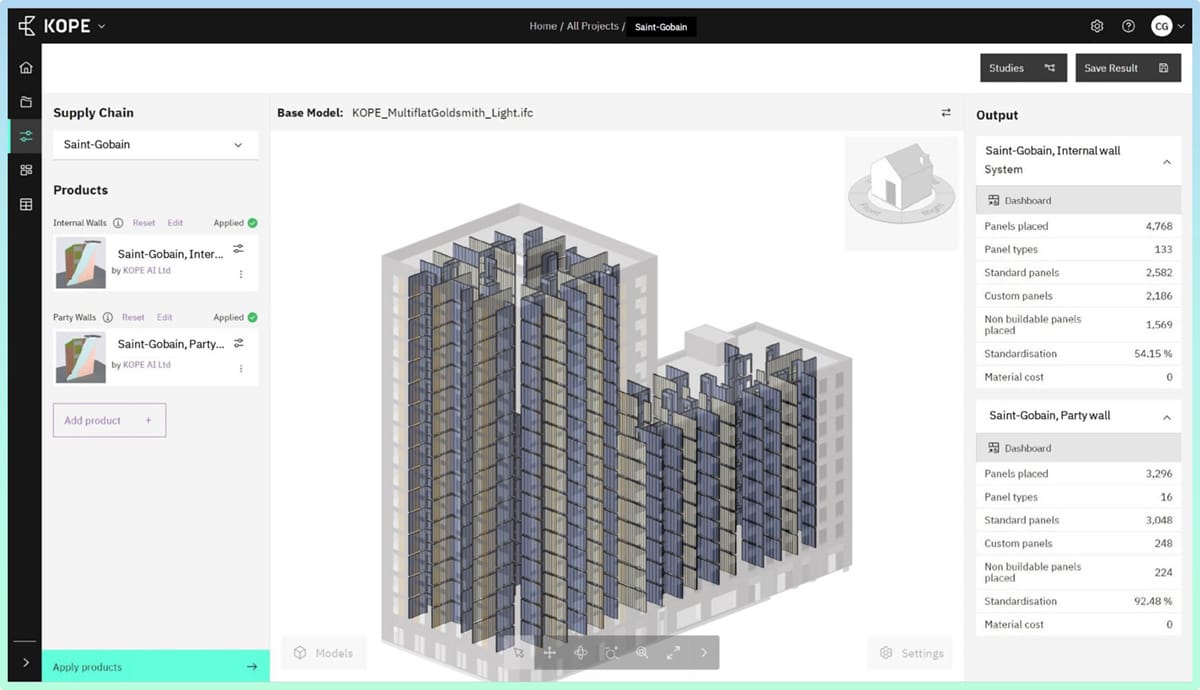Select the active supply chain sliders icon
The height and width of the screenshot is (690, 1200).
(25, 135)
